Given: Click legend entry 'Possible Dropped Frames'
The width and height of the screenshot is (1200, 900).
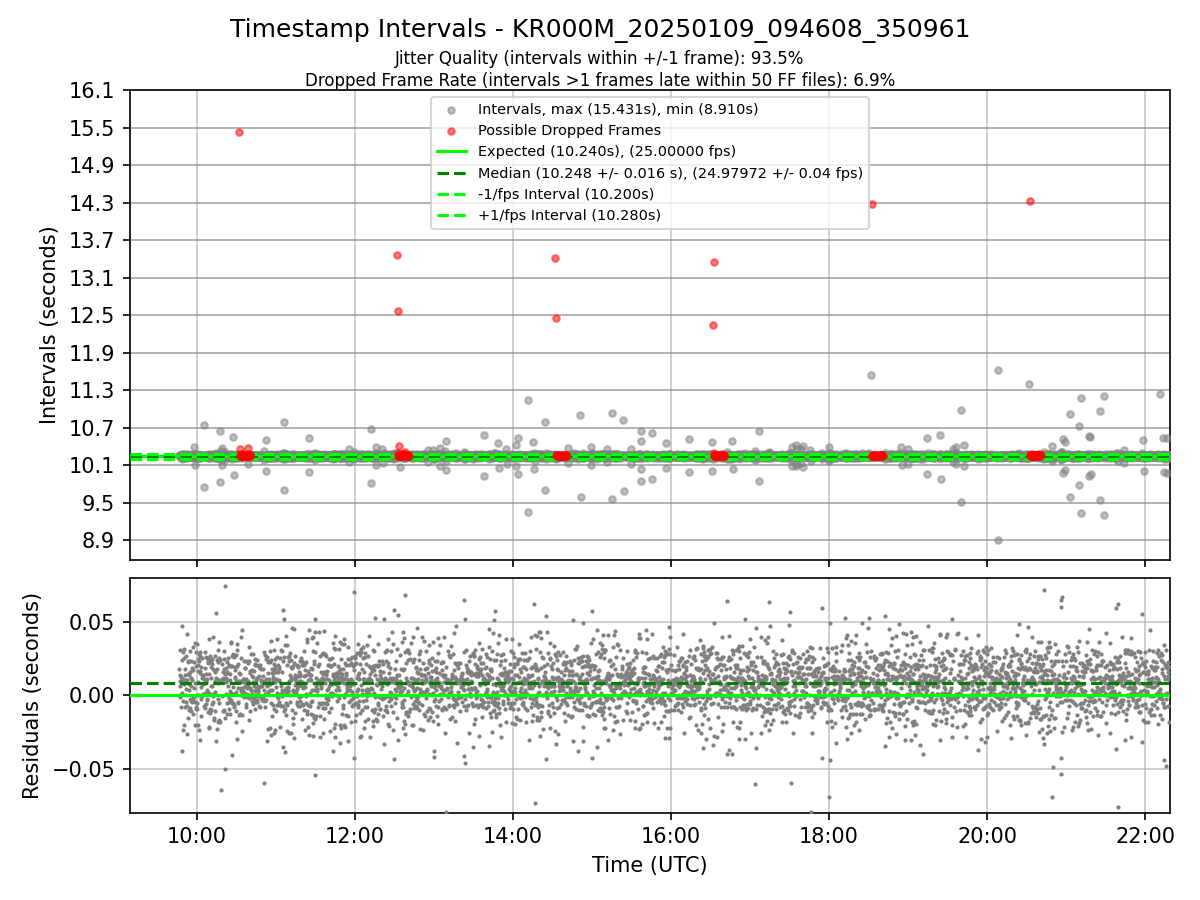Looking at the screenshot, I should coord(569,130).
